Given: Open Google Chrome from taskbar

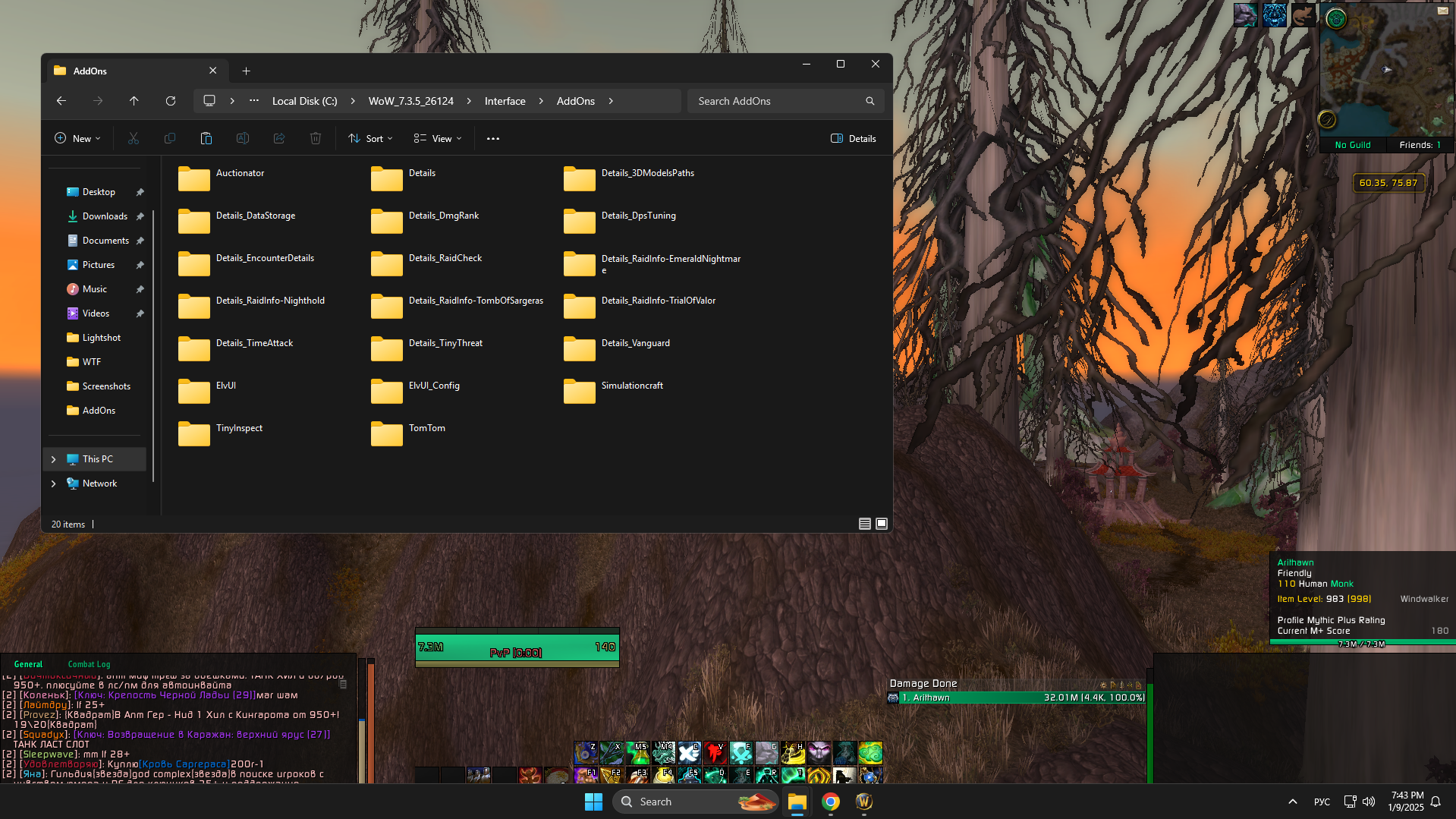Looking at the screenshot, I should 831,802.
